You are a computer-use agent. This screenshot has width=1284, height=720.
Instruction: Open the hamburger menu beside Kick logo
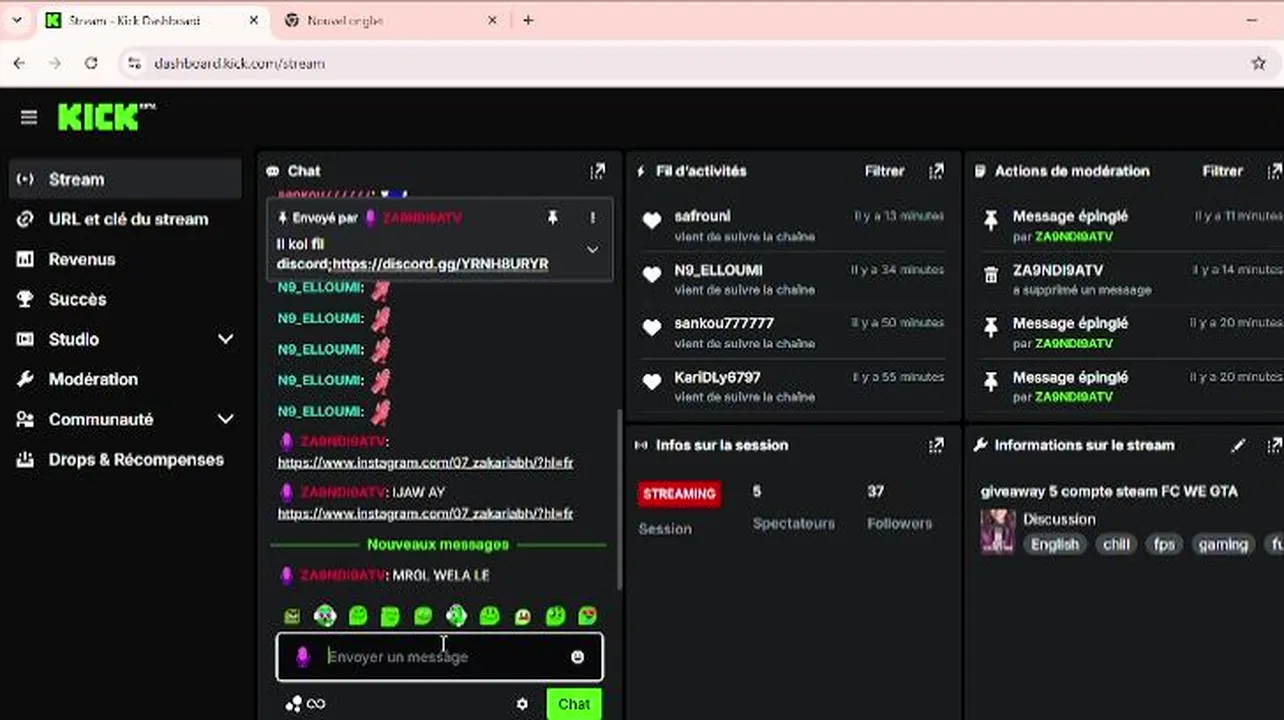pos(29,118)
